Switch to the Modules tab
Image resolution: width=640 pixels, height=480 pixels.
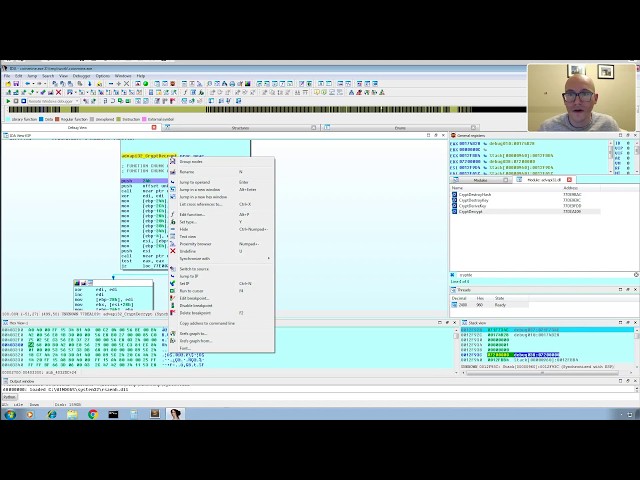point(480,180)
